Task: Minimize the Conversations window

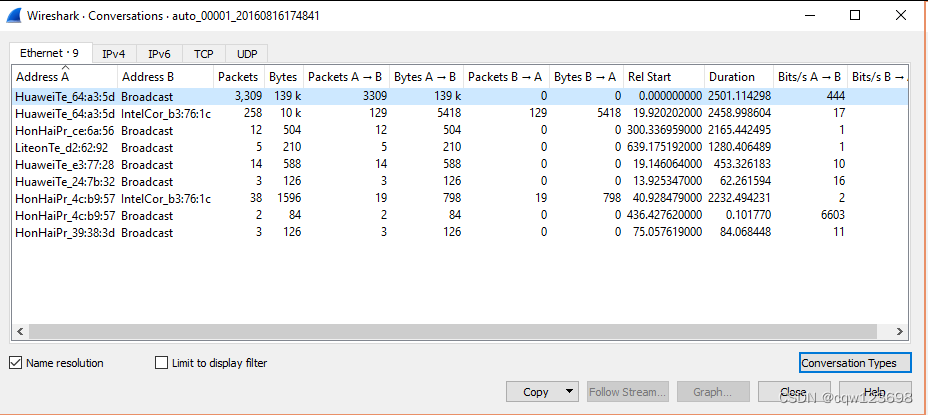Action: click(x=809, y=15)
